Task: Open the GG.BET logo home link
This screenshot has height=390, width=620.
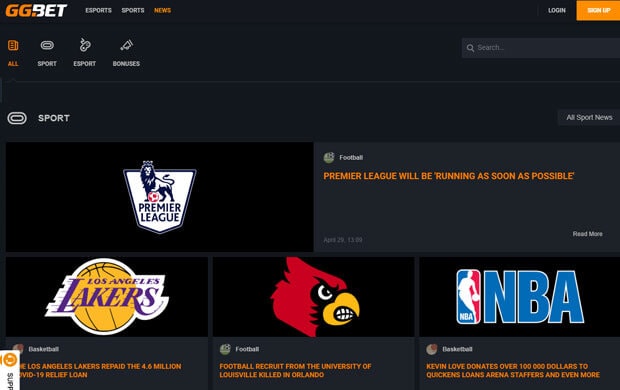Action: coord(36,10)
